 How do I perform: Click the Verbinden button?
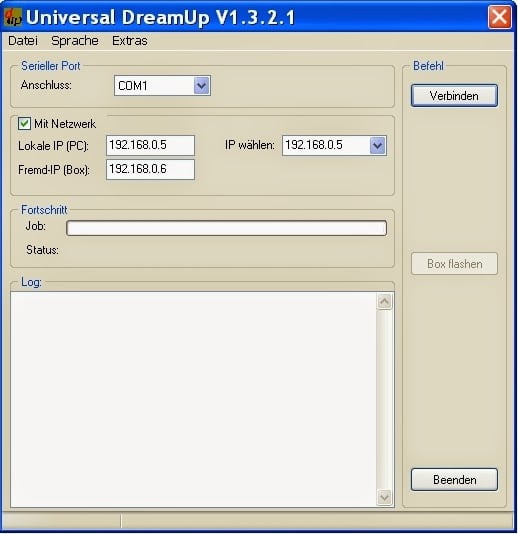click(454, 96)
